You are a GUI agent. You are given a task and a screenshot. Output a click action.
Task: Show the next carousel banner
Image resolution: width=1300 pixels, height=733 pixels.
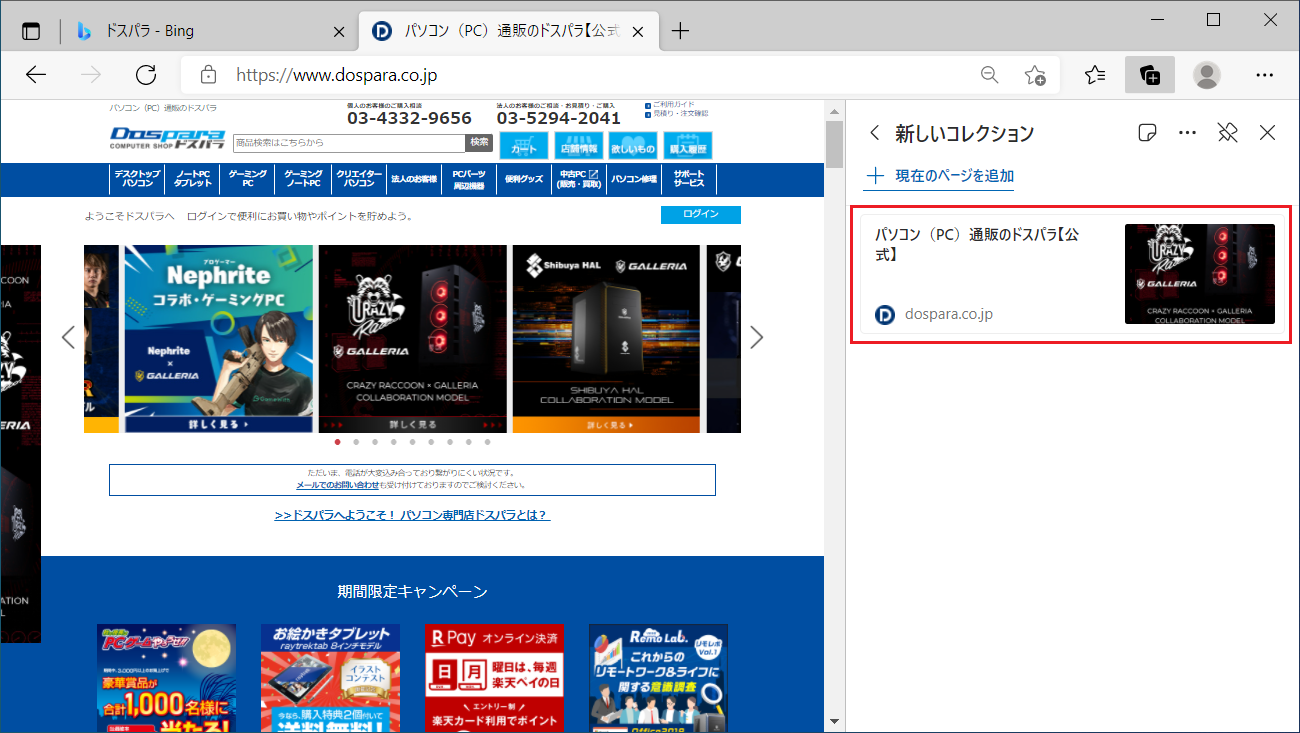(x=757, y=337)
